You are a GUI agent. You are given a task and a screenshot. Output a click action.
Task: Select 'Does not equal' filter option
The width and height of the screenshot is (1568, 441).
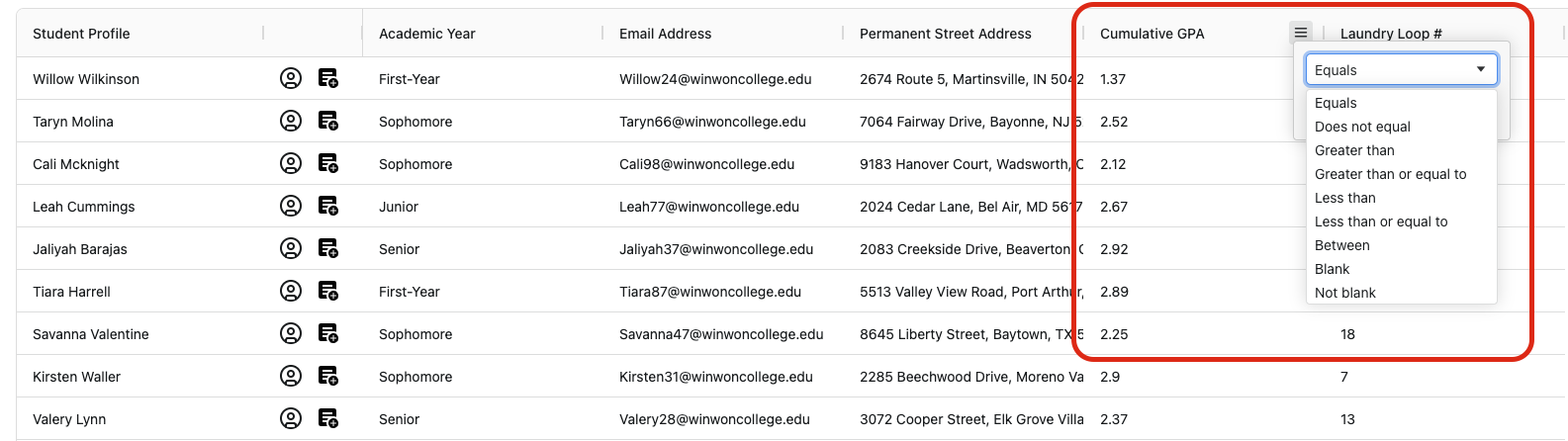(1362, 127)
